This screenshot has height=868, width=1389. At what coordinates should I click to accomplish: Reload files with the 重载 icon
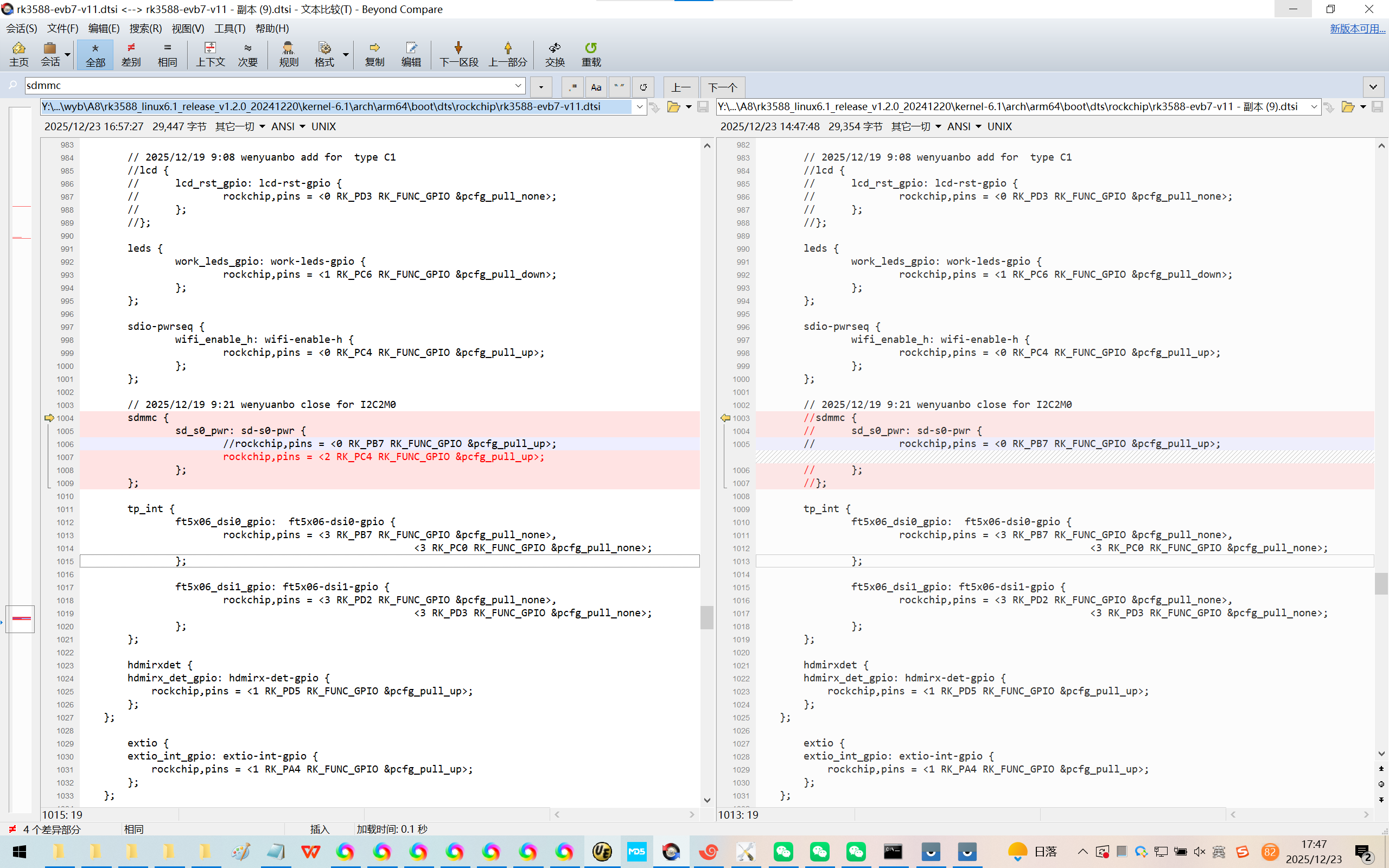(x=591, y=54)
